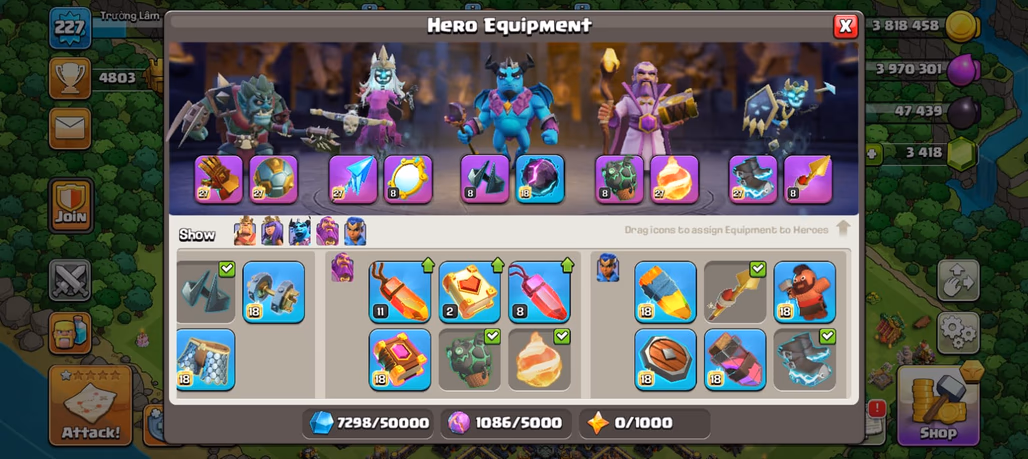Select the level 8 pink Rage Gem equipment
This screenshot has height=459, width=1028.
(540, 292)
